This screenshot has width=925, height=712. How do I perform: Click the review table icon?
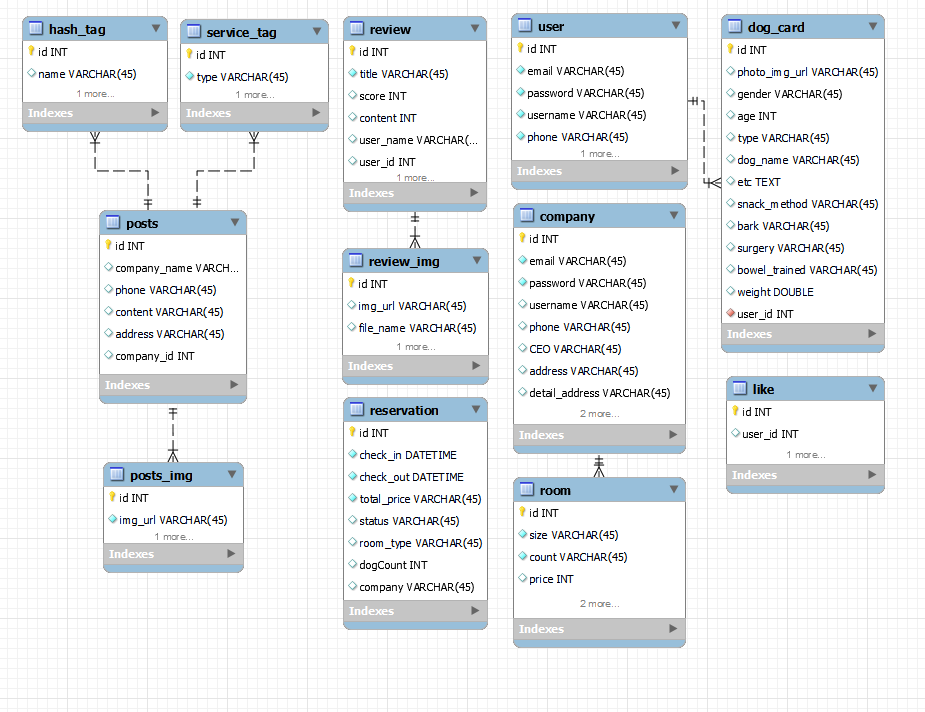pos(357,28)
